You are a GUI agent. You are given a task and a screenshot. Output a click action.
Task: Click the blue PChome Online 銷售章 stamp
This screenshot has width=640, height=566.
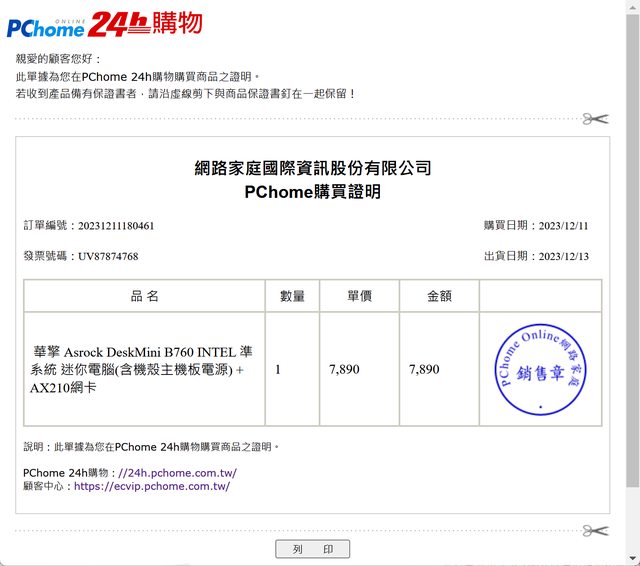click(x=540, y=369)
